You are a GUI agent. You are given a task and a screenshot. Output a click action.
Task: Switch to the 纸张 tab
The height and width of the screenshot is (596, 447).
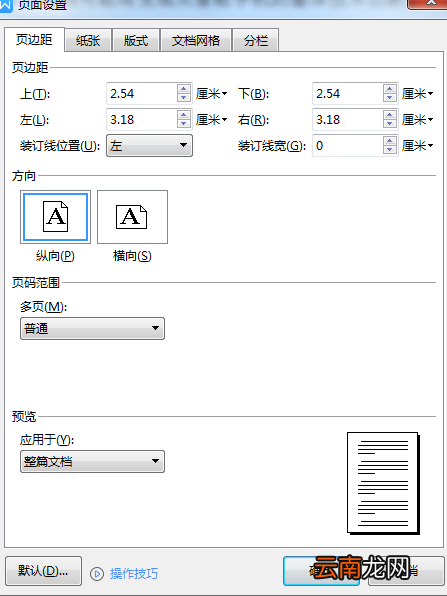pos(88,40)
